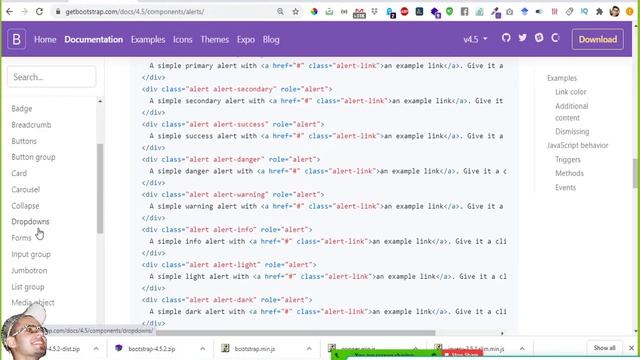Image resolution: width=640 pixels, height=360 pixels.
Task: Jump to Methods section in contents
Action: [569, 173]
